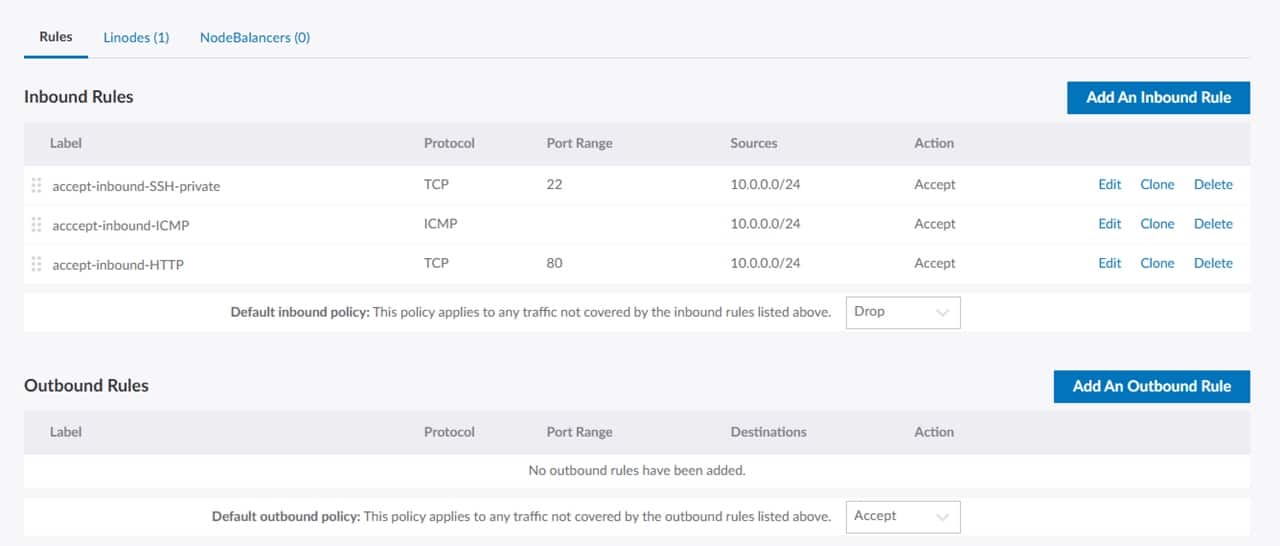Click drag handle for acccept-inbound-ICMP rule
Screen dimensions: 1280x546
click(36, 225)
